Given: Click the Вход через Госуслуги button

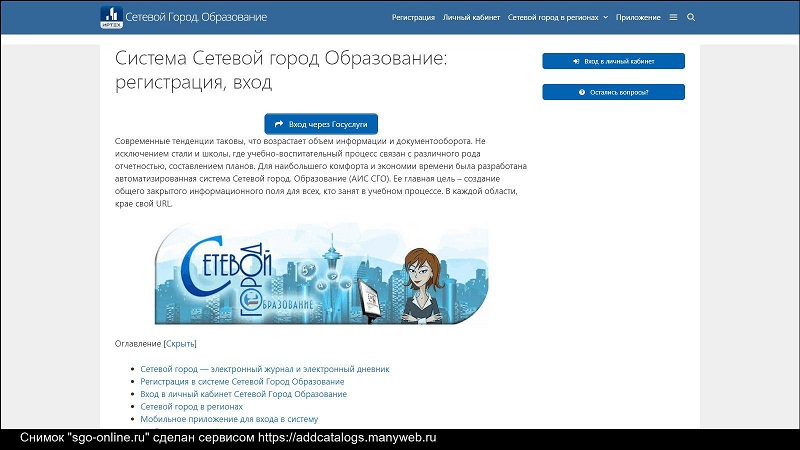Looking at the screenshot, I should click(321, 124).
